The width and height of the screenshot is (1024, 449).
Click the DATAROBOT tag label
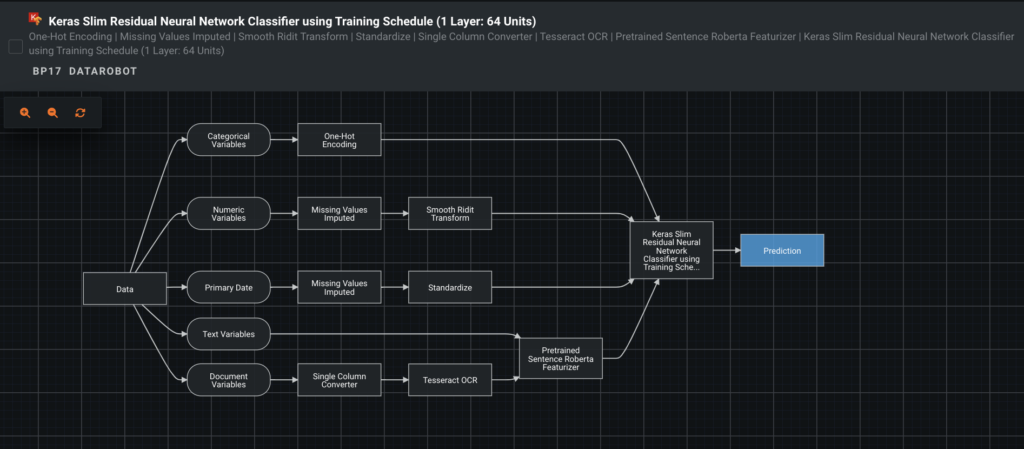[103, 71]
